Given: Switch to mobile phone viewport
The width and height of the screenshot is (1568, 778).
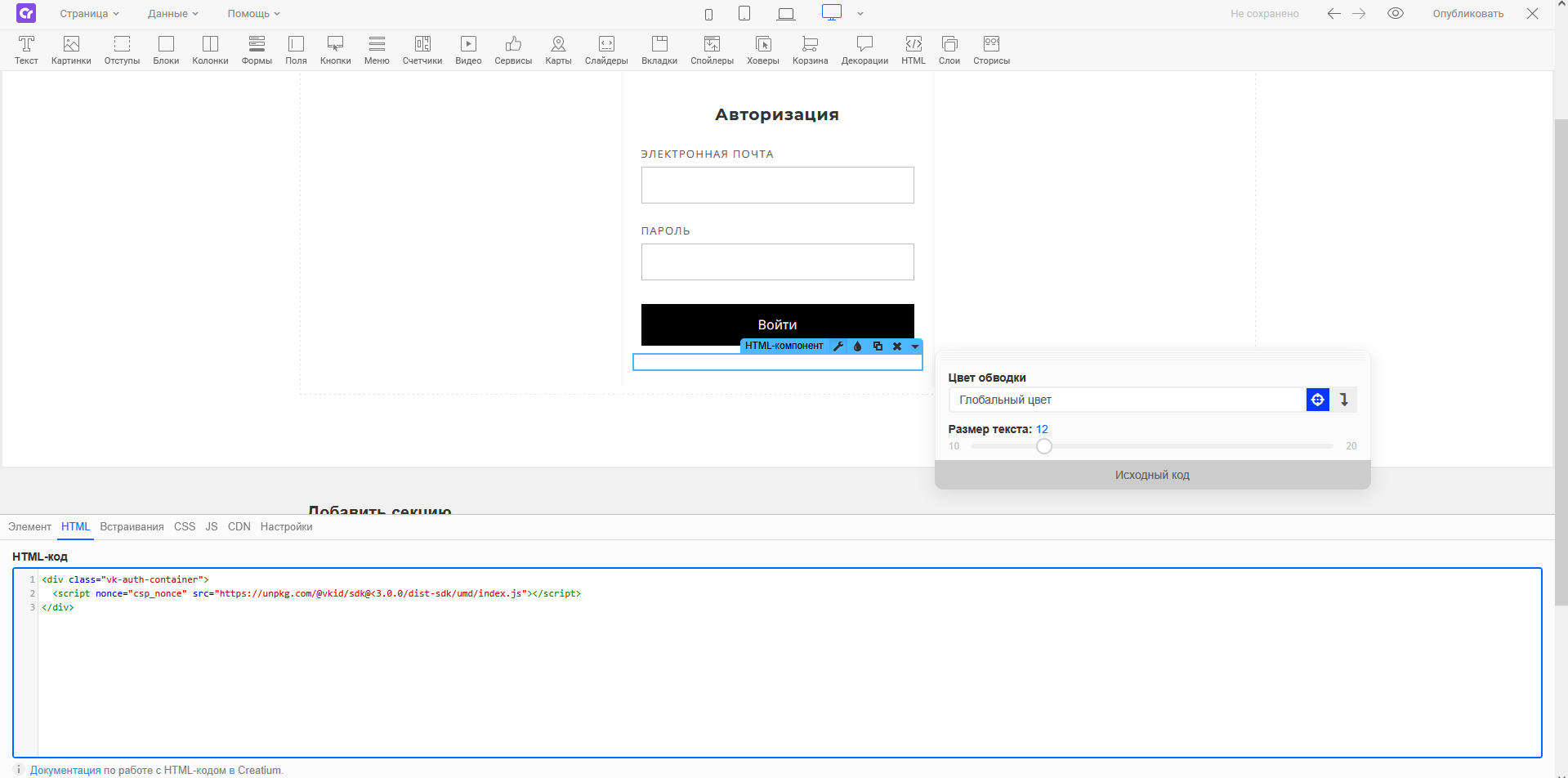Looking at the screenshot, I should 708,14.
